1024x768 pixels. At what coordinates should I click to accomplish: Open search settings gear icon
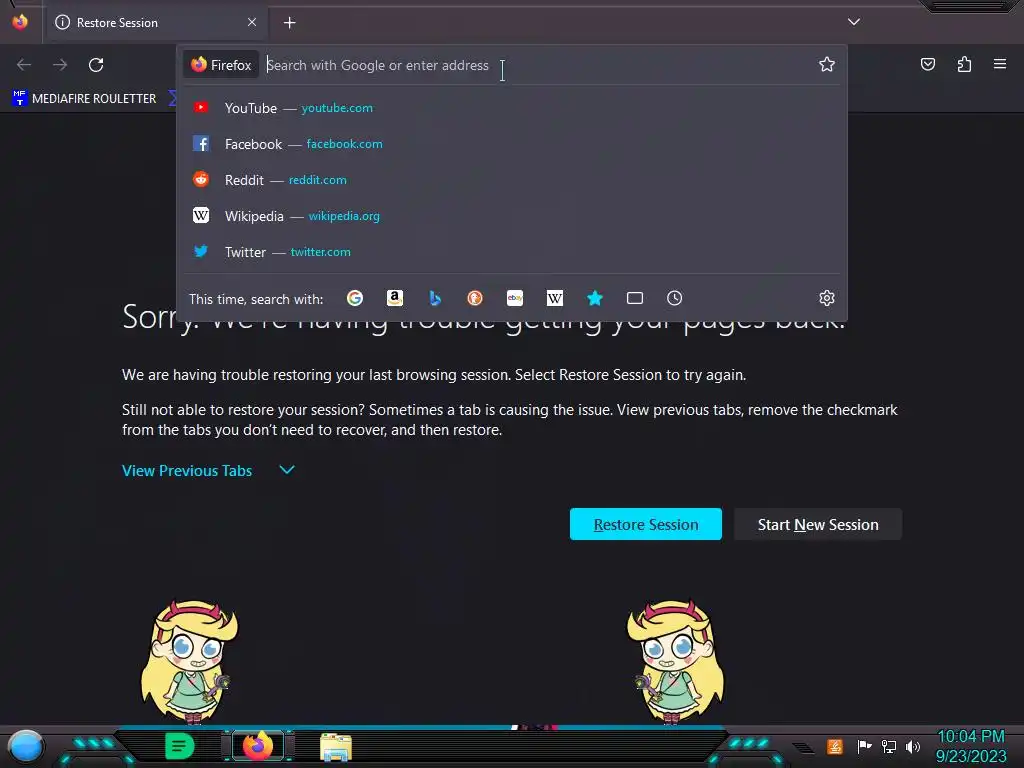pos(827,298)
